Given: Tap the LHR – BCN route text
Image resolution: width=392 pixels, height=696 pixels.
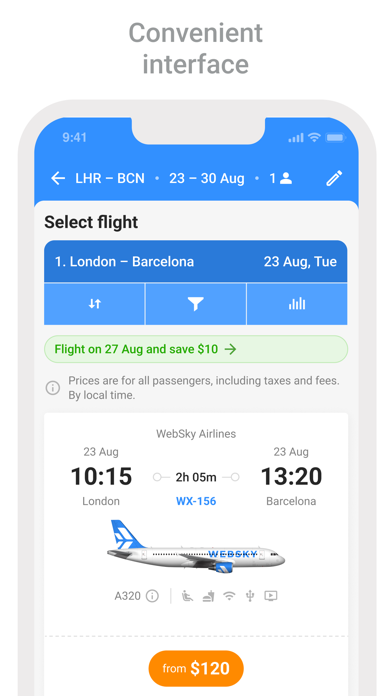Looking at the screenshot, I should tap(110, 178).
